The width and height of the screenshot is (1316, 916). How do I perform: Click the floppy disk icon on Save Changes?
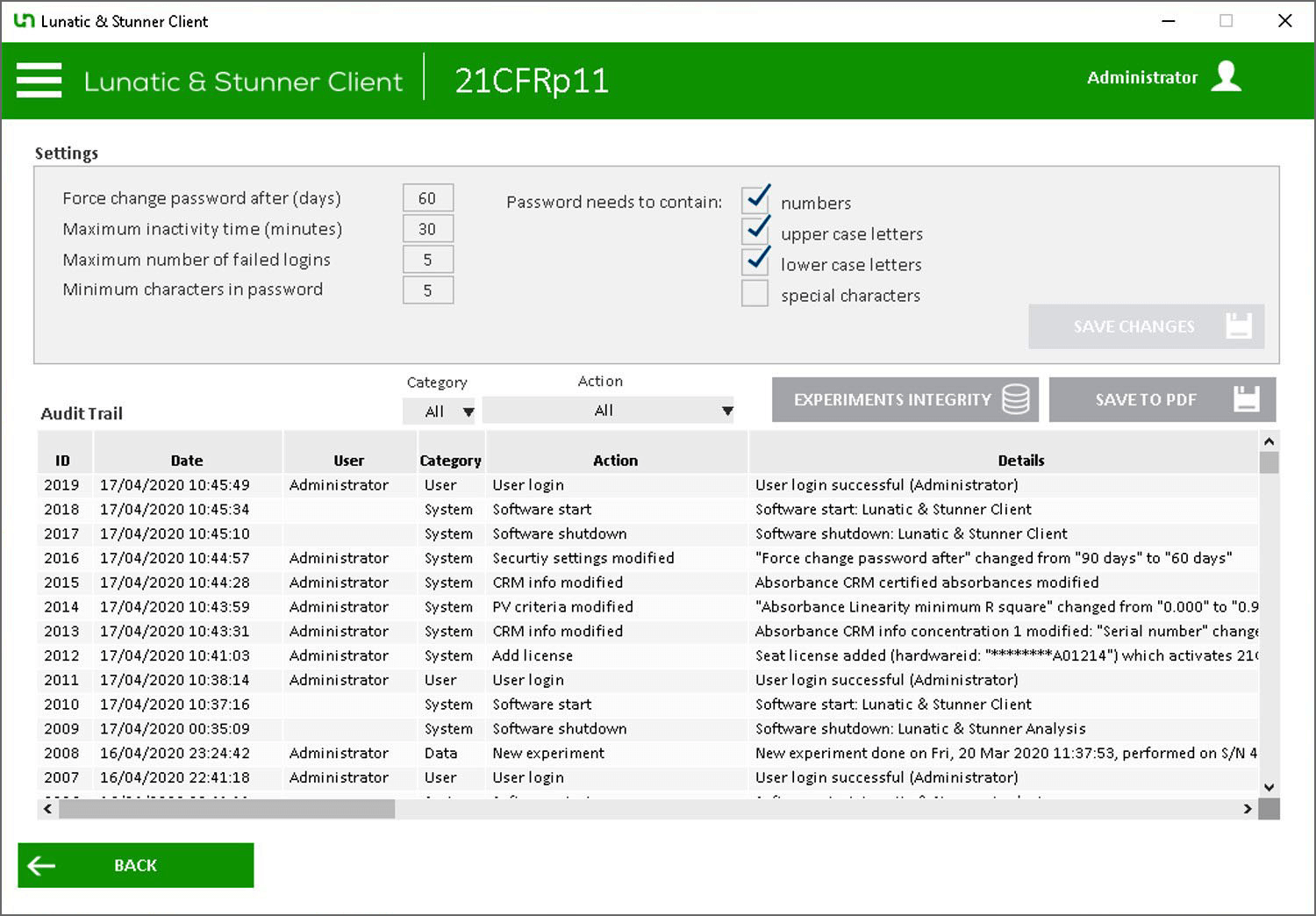click(1238, 326)
